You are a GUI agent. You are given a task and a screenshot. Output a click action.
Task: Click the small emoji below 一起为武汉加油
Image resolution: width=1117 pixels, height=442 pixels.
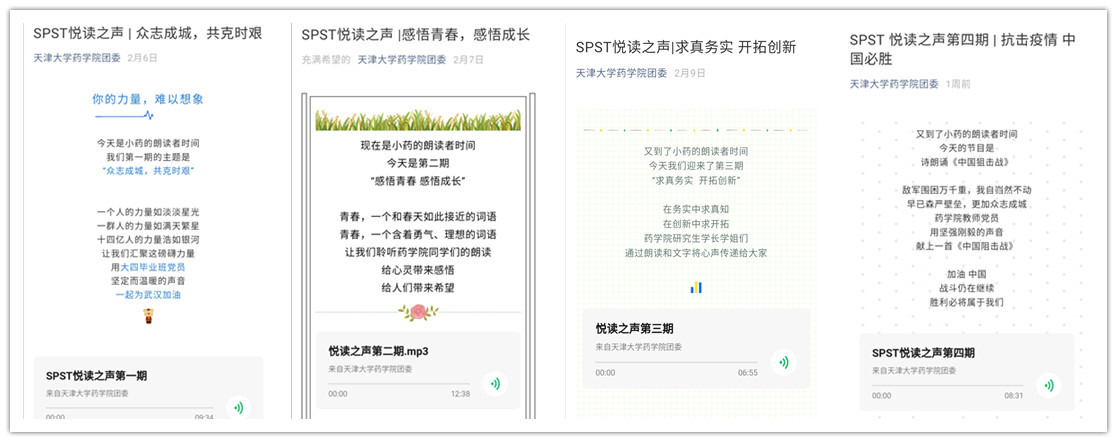(148, 315)
